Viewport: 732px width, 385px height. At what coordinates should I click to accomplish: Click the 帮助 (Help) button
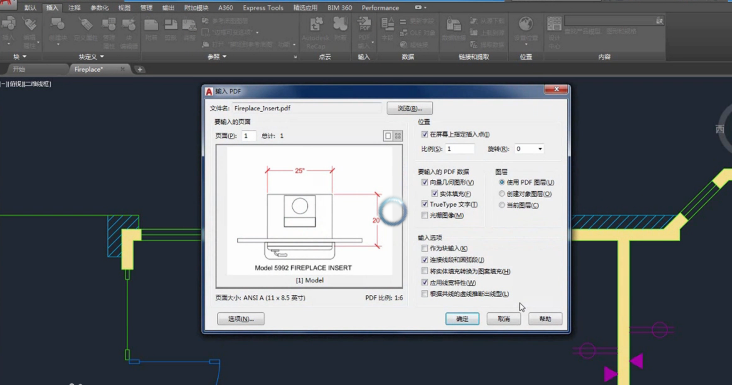545,319
